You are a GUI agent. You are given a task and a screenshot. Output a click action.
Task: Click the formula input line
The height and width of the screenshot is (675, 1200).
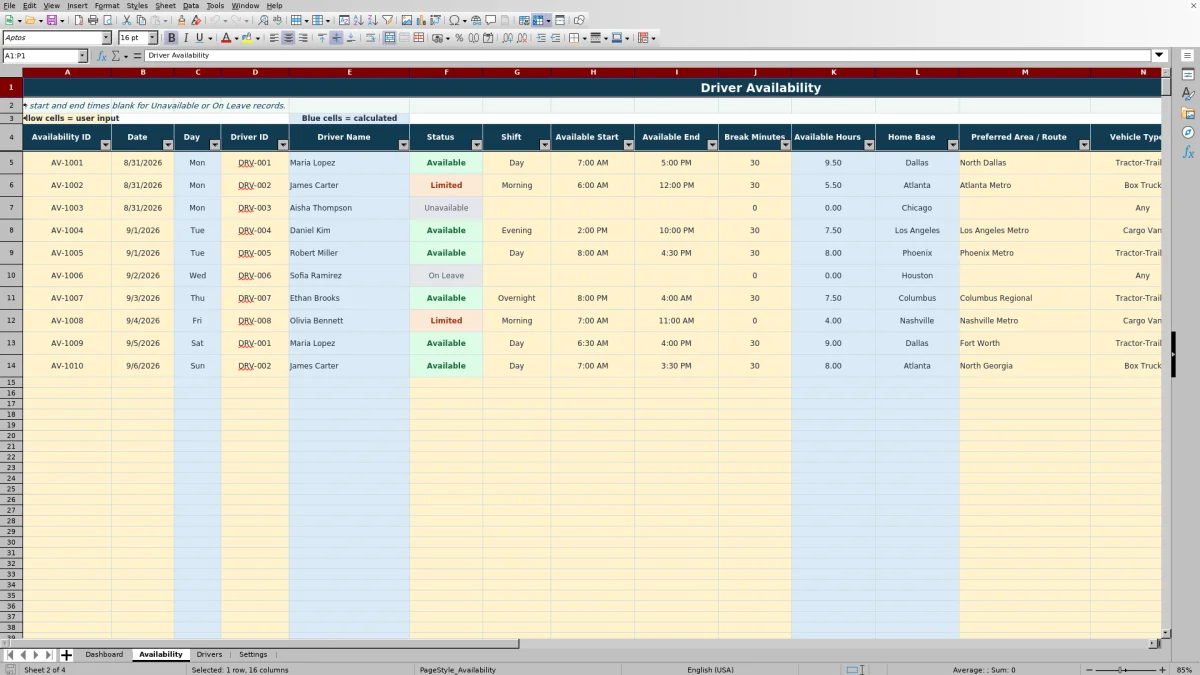648,56
